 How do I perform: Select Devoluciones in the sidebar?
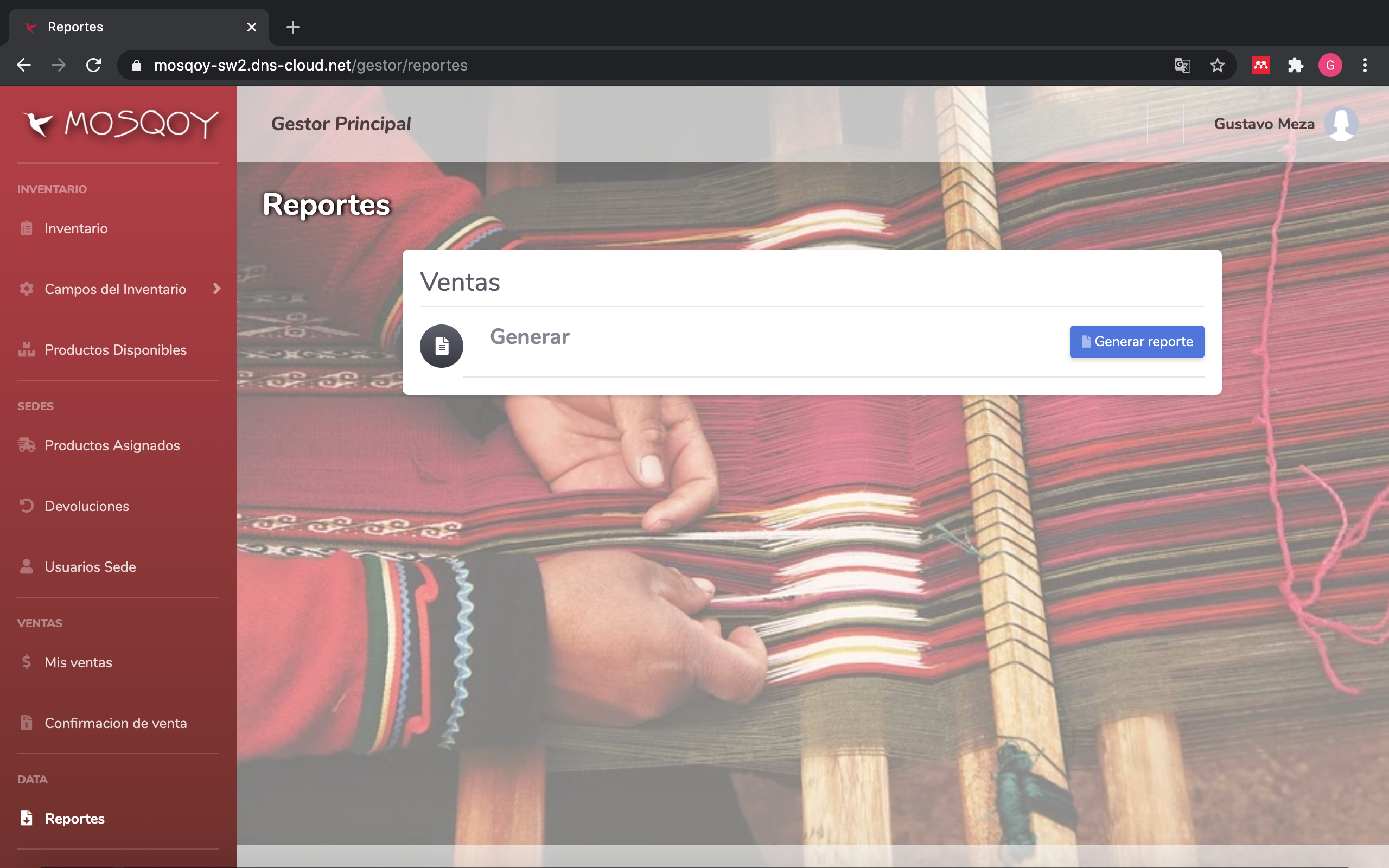(87, 506)
